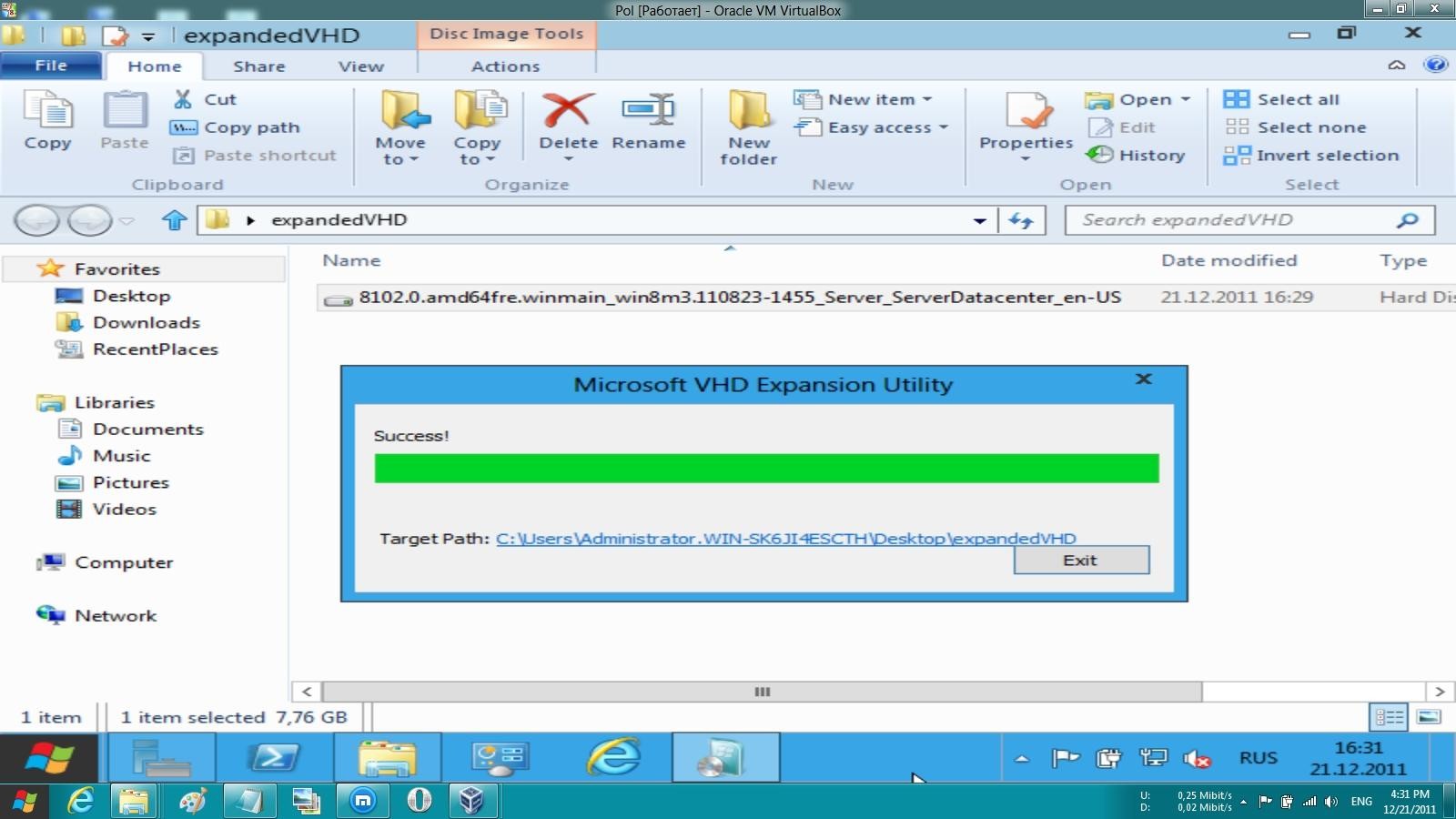
Task: Click the Exit button in VHD Expansion Utility
Action: (x=1081, y=560)
